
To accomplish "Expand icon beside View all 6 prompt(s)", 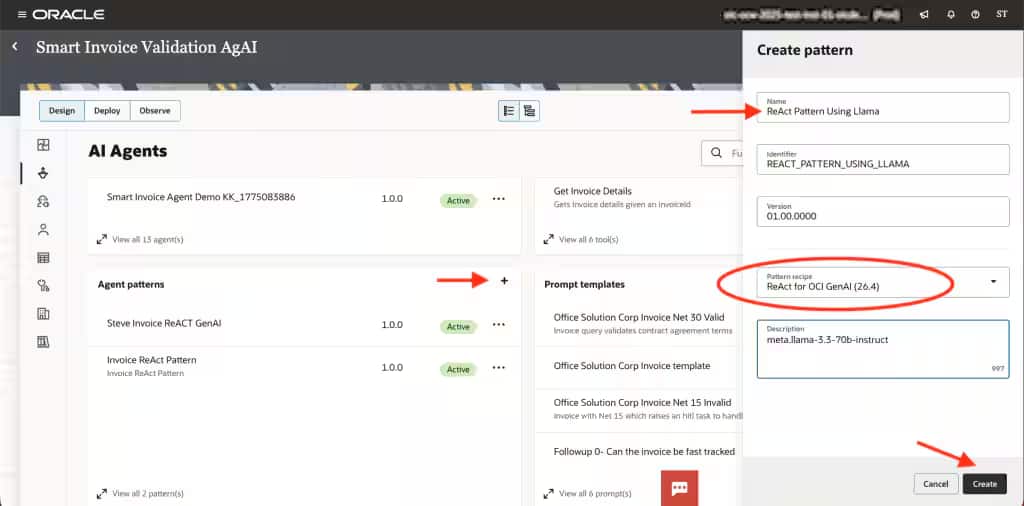I will (x=549, y=494).
